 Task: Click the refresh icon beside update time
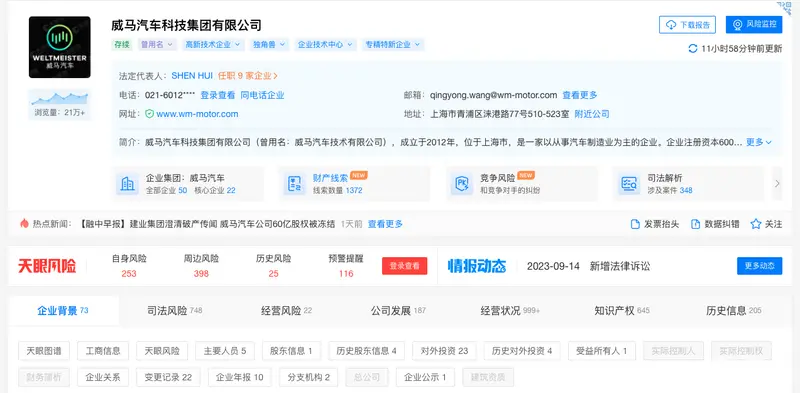(692, 48)
